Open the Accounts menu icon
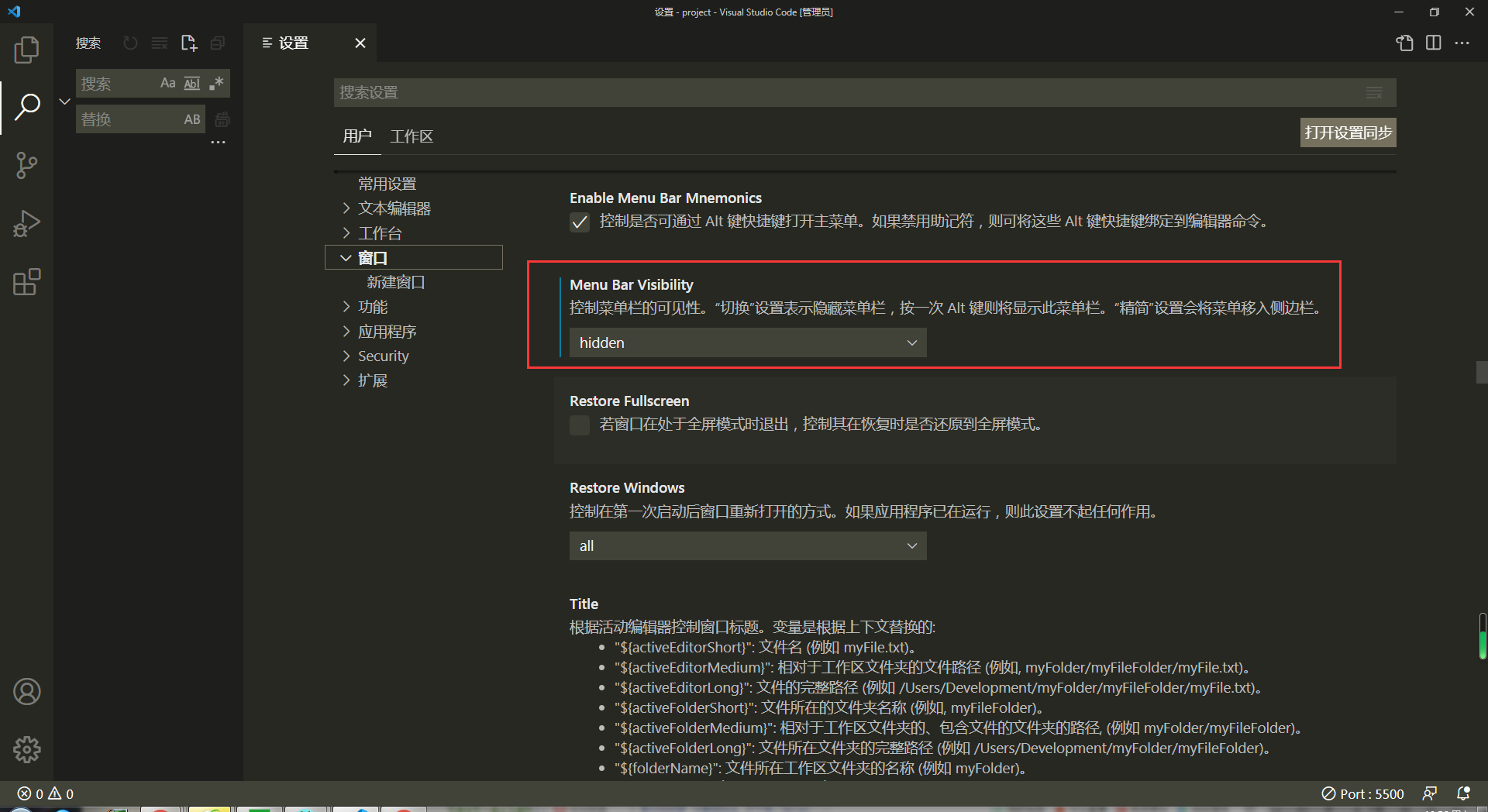 26,691
